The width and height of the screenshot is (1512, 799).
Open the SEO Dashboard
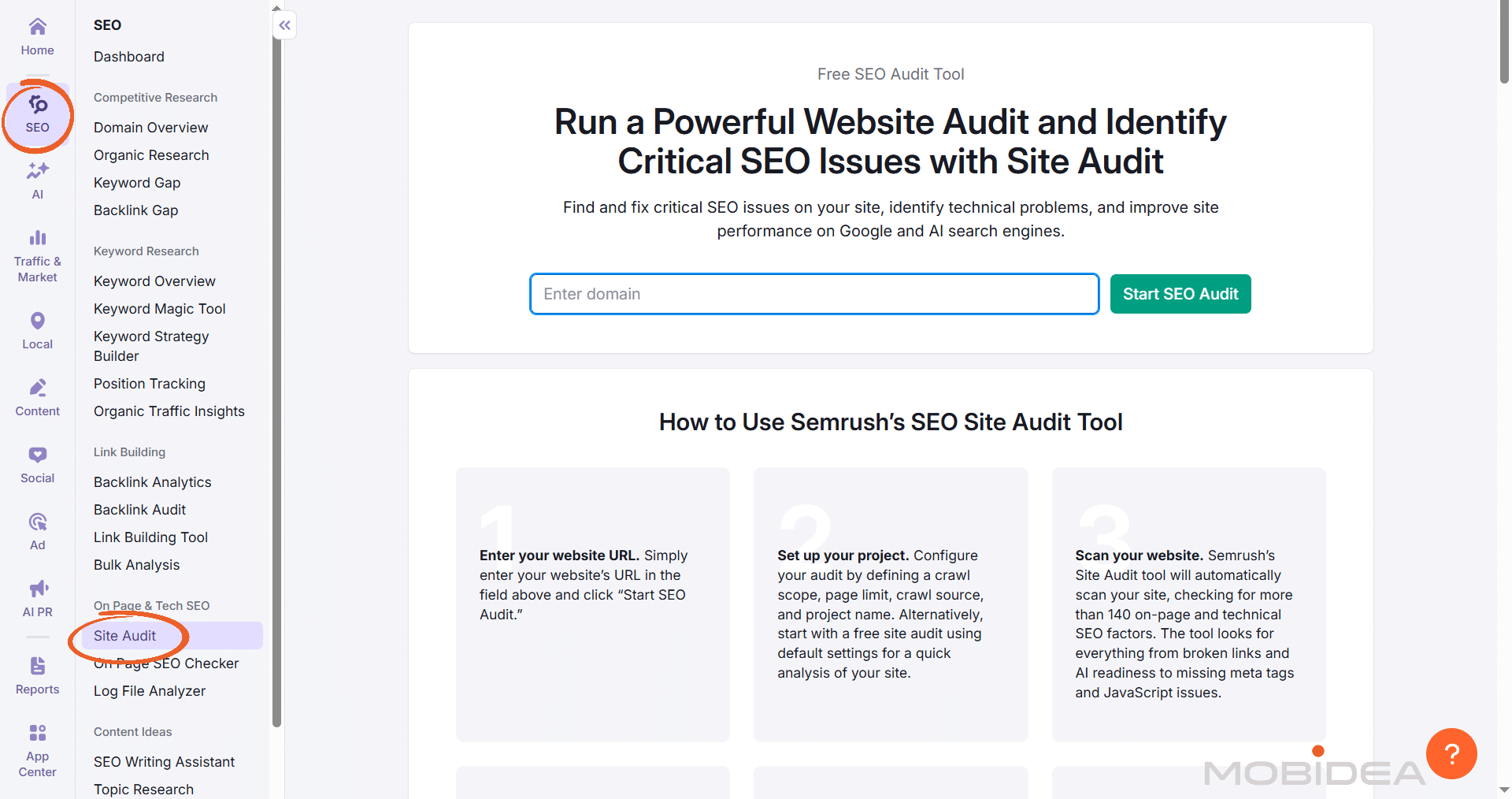[128, 56]
